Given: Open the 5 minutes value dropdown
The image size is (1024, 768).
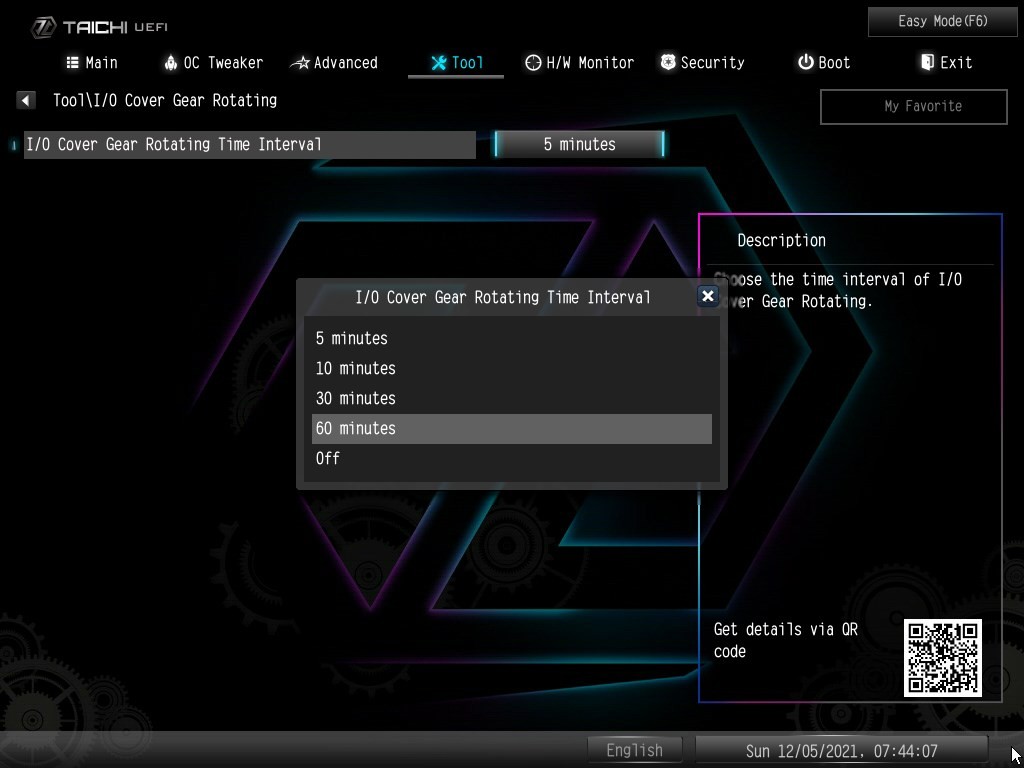Looking at the screenshot, I should tap(579, 144).
